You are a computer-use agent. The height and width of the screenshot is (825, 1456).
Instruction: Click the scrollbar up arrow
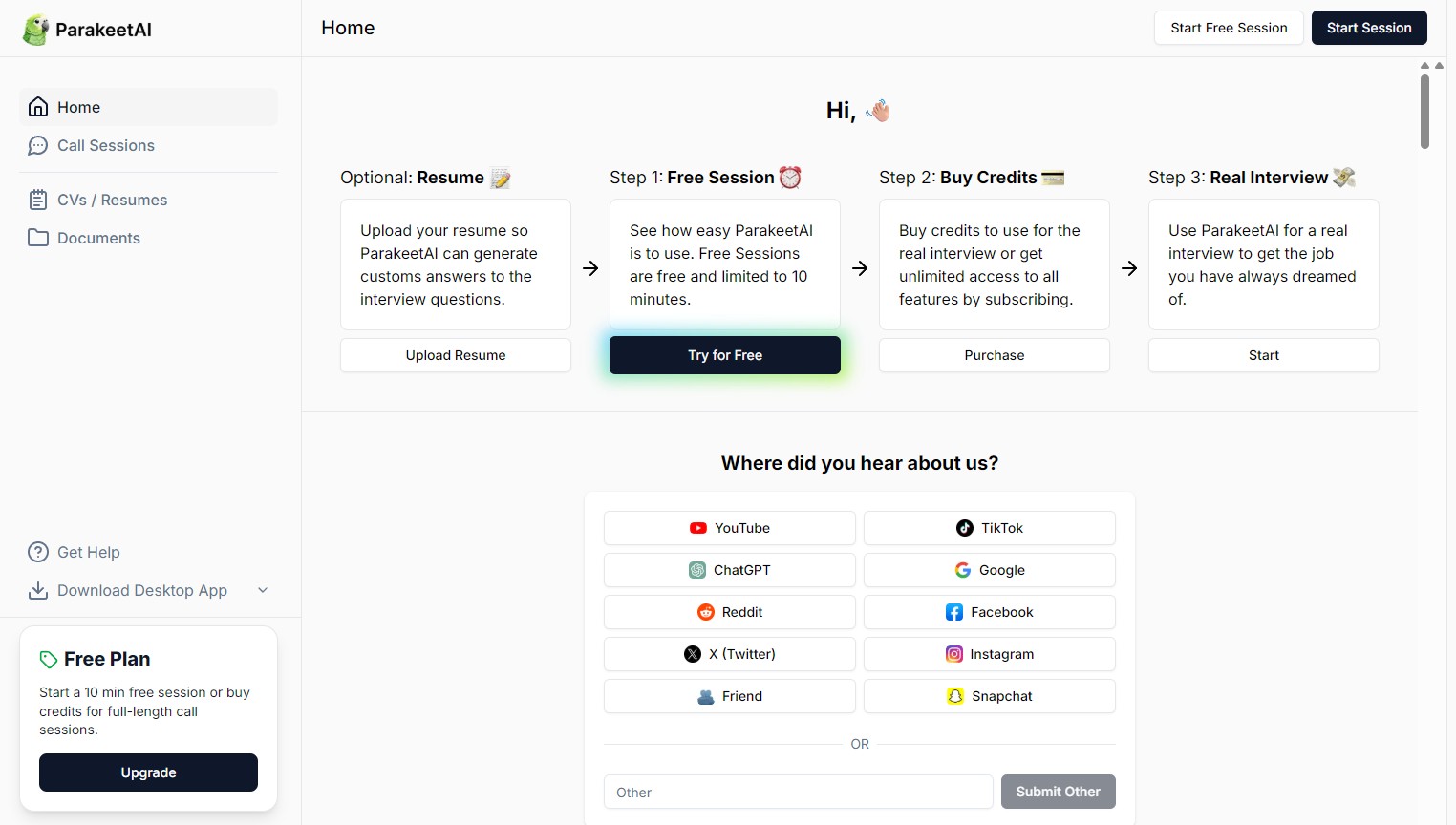(1425, 66)
